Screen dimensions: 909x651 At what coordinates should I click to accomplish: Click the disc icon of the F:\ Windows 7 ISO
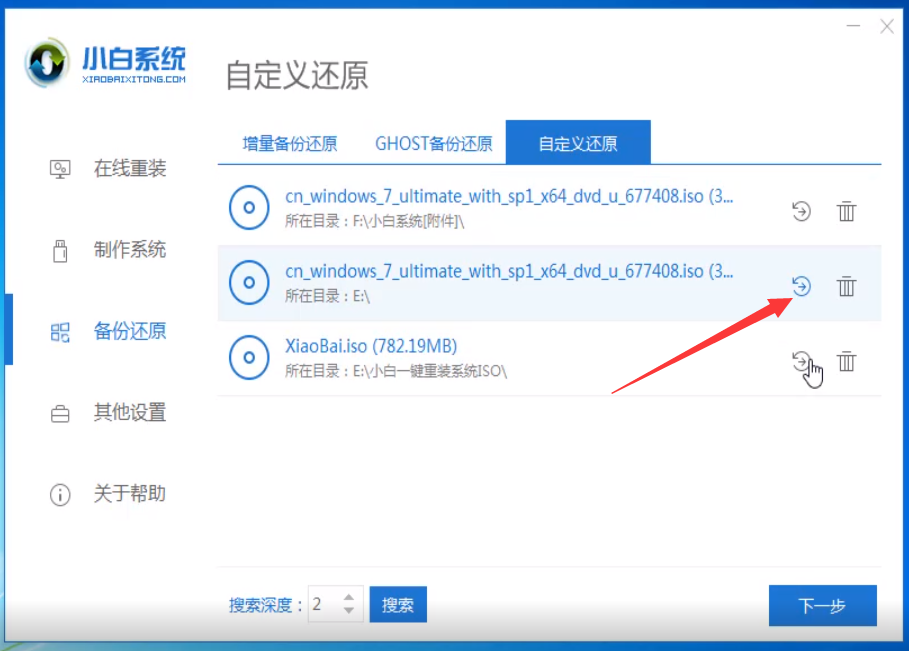pos(249,207)
